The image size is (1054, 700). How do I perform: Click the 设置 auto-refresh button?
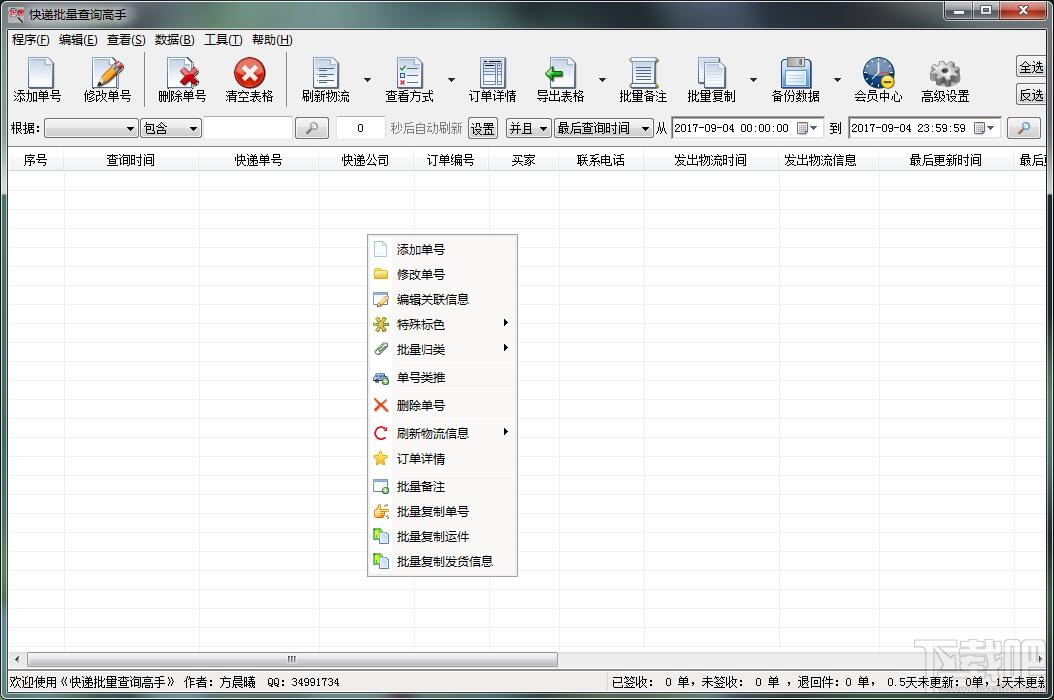coord(483,128)
